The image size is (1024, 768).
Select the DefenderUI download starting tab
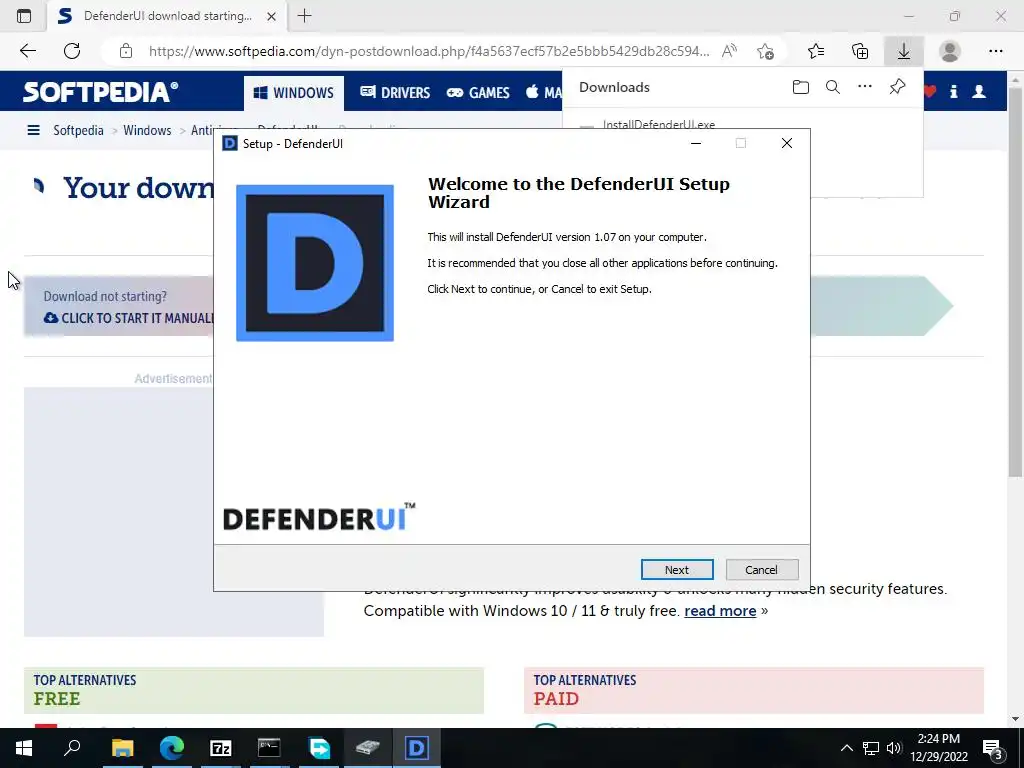(167, 16)
